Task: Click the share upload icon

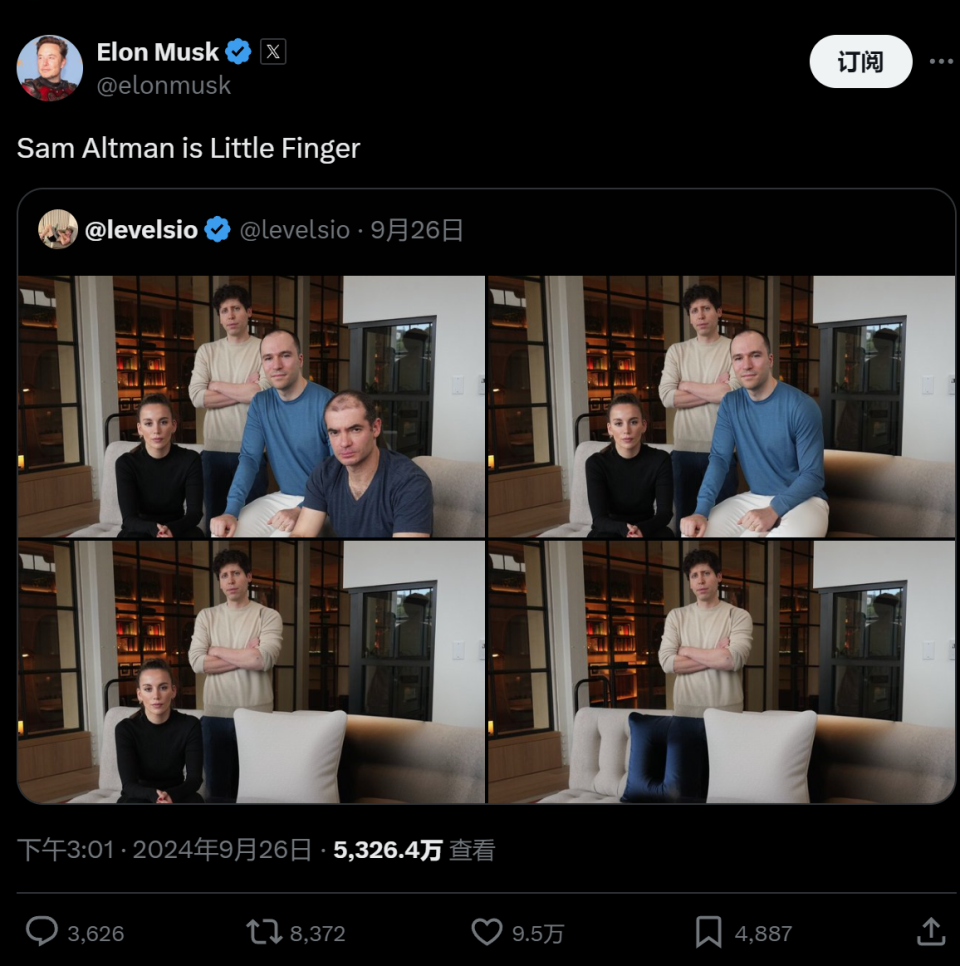Action: (x=930, y=932)
